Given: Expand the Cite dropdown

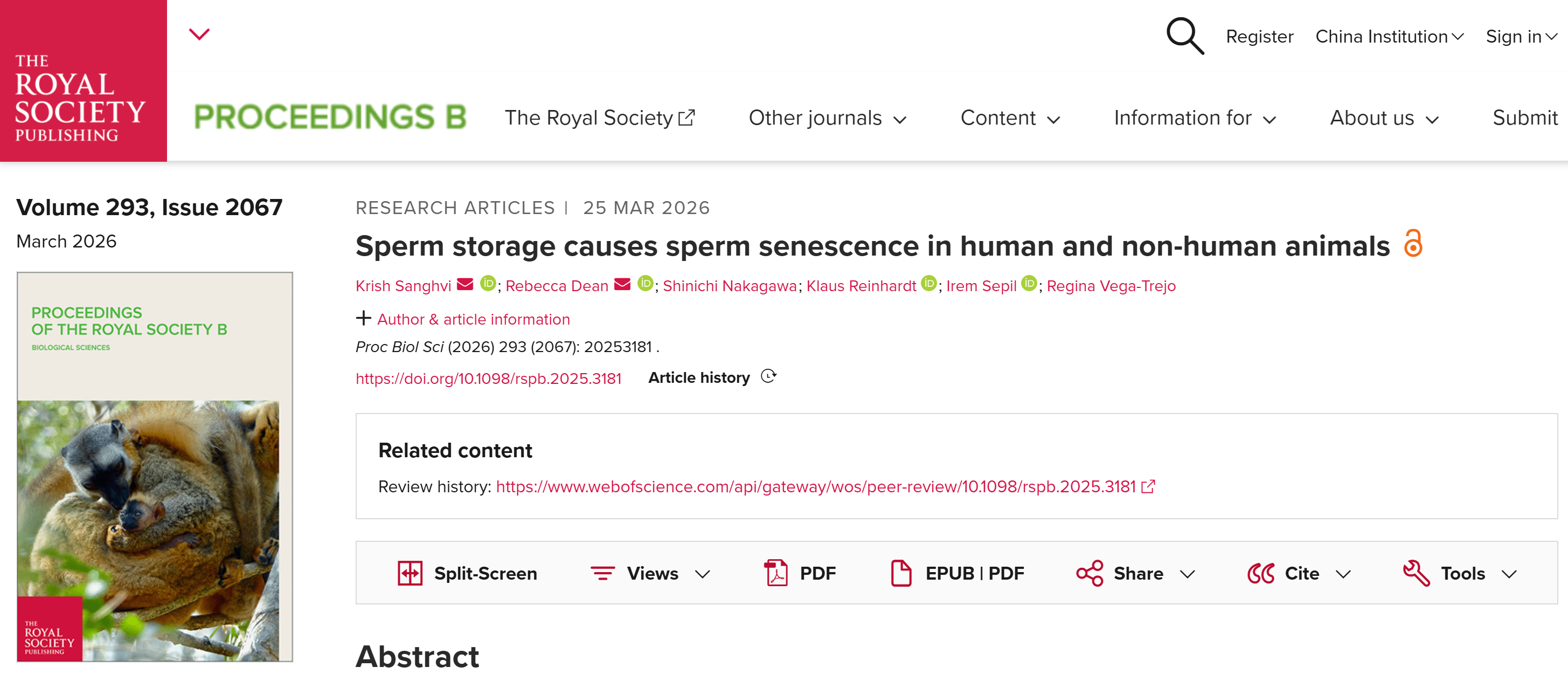Looking at the screenshot, I should [x=1299, y=573].
